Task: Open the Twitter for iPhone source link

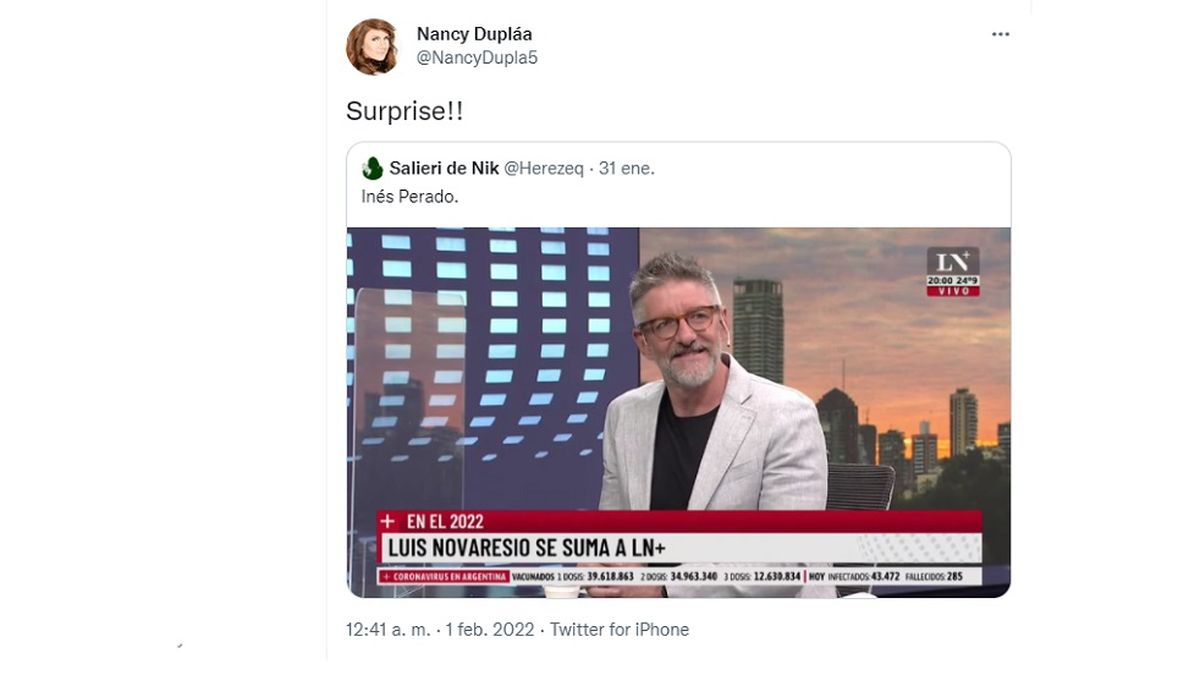Action: tap(619, 630)
